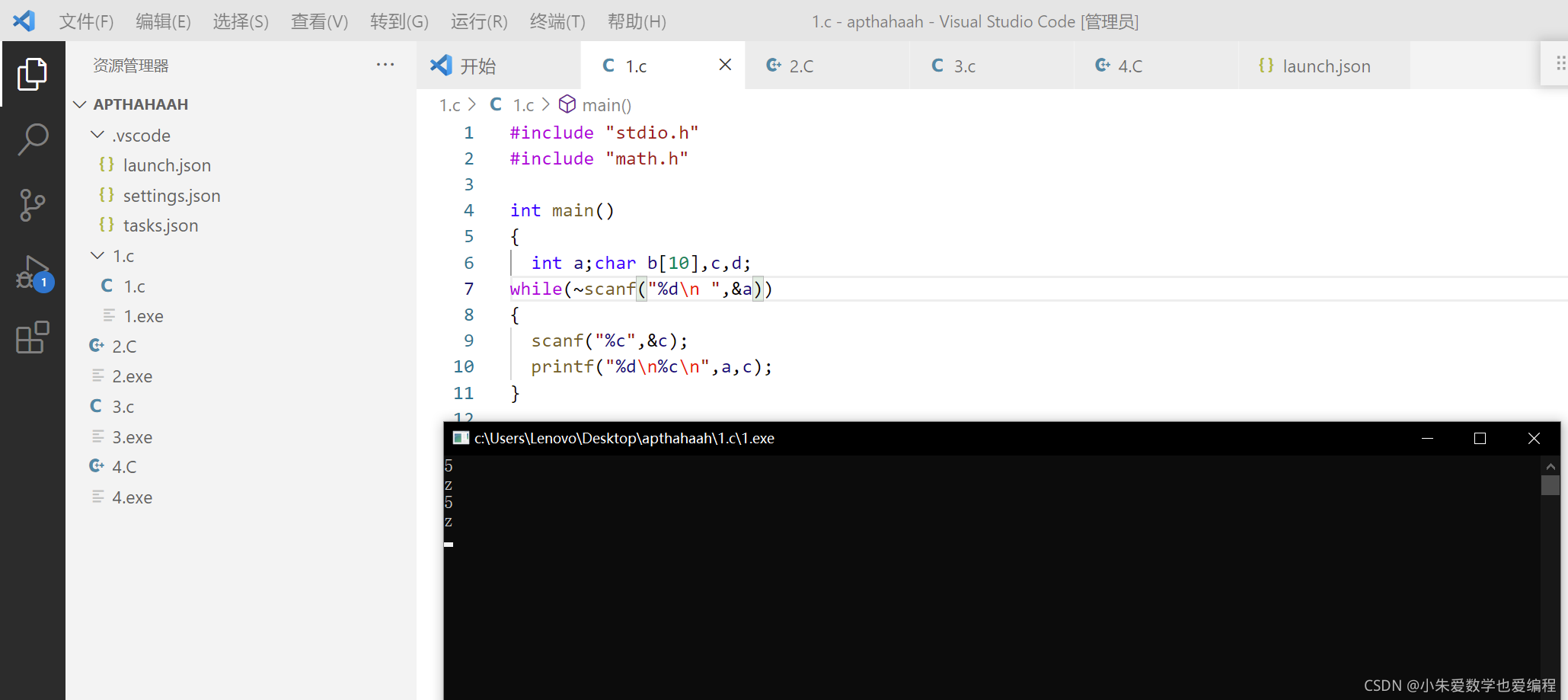
Task: Switch to the 4.C editor tab
Action: (x=1156, y=66)
